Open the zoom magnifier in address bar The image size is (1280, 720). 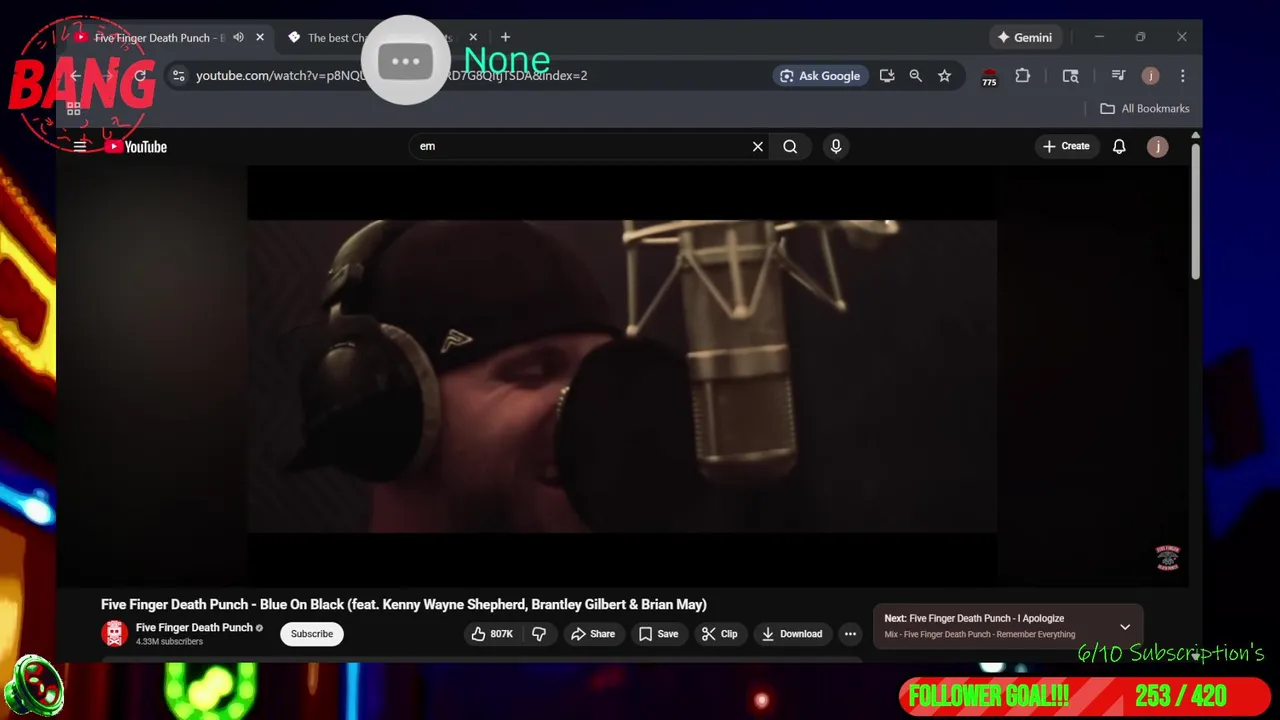click(x=915, y=76)
